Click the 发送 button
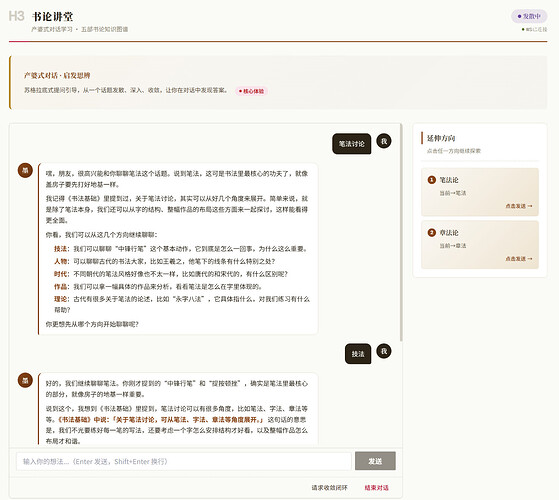 [x=375, y=461]
